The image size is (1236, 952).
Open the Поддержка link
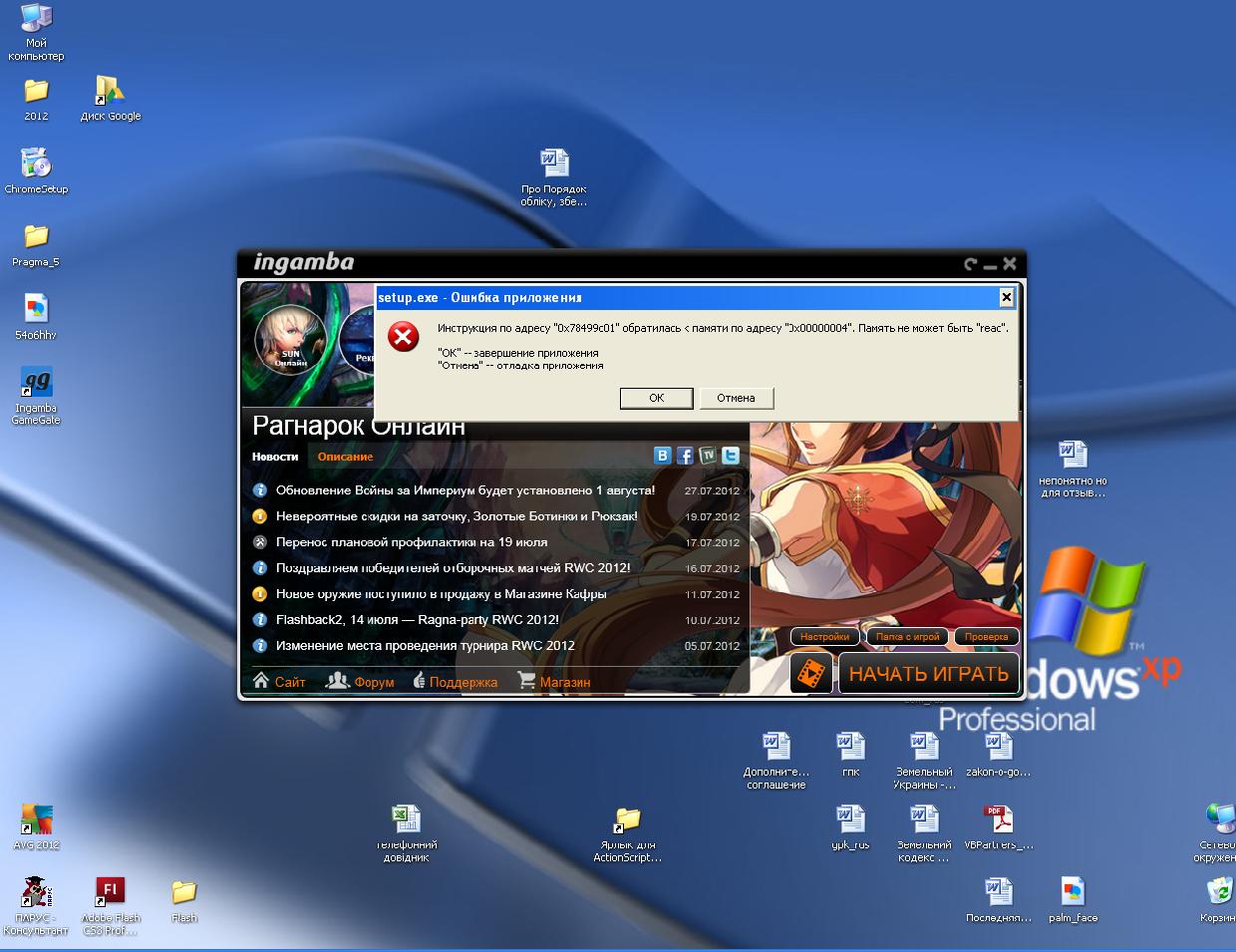click(x=455, y=681)
